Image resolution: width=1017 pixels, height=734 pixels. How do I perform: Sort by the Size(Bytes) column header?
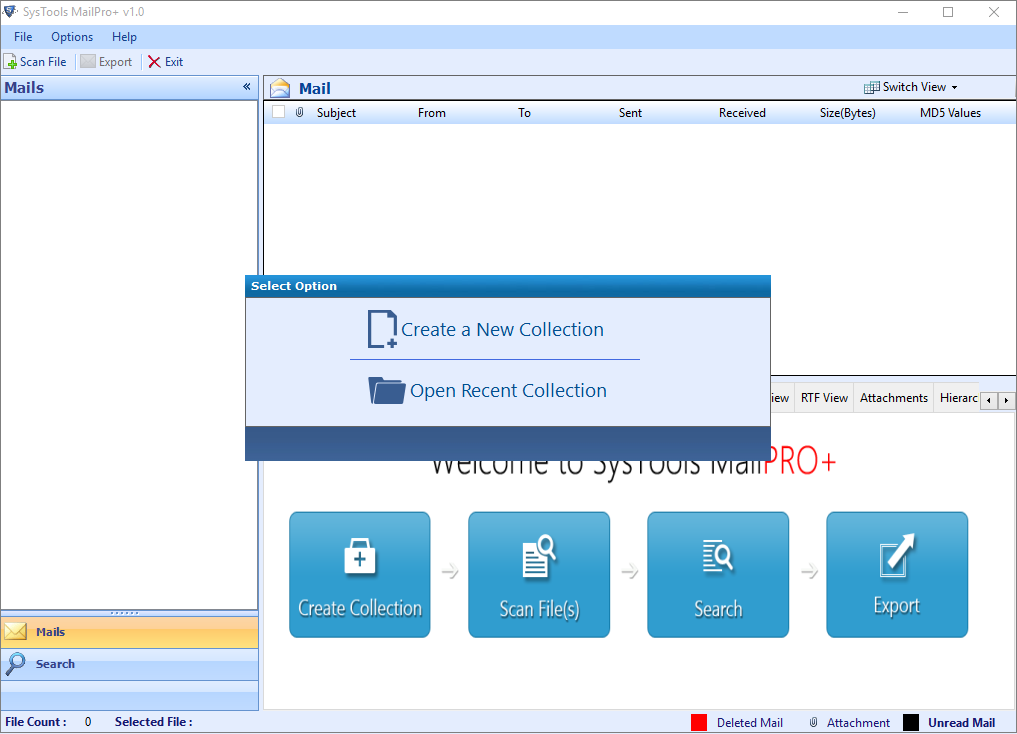[x=847, y=113]
